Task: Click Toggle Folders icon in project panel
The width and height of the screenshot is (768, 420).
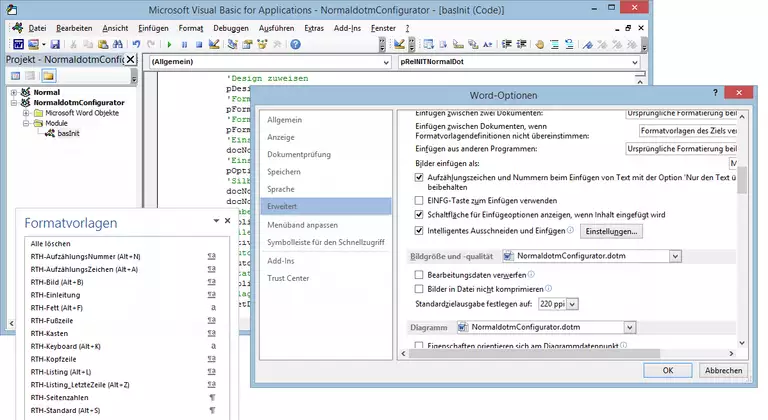Action: click(48, 76)
